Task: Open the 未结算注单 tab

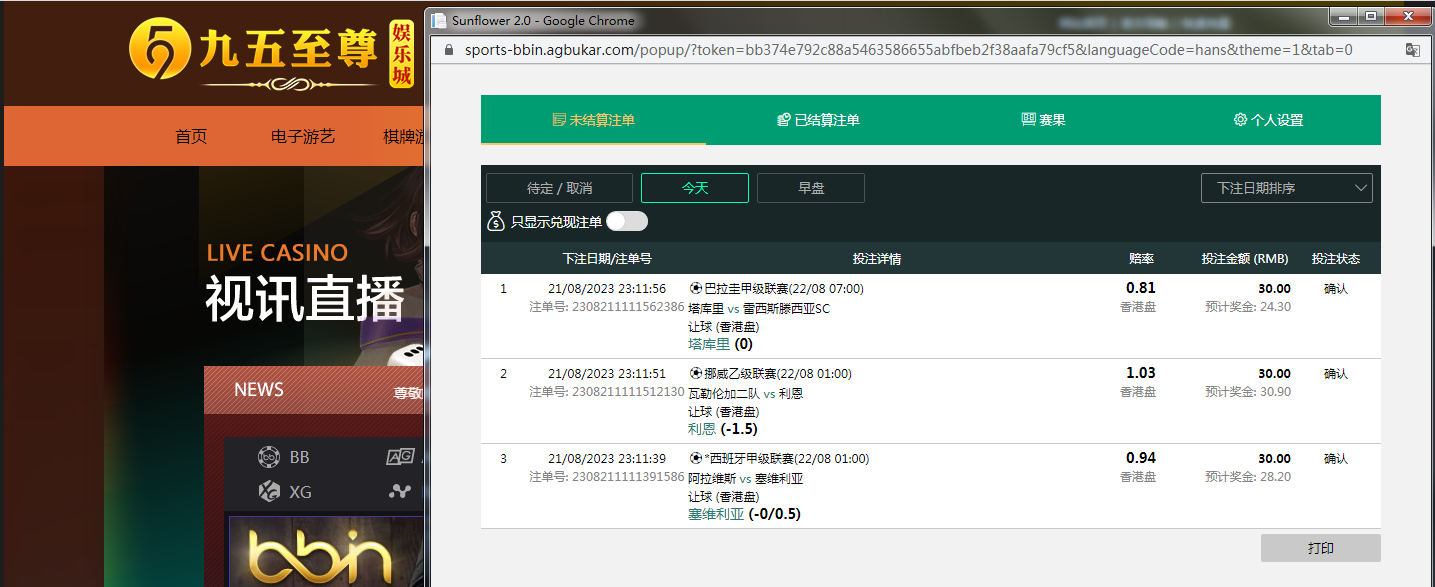Action: point(593,120)
